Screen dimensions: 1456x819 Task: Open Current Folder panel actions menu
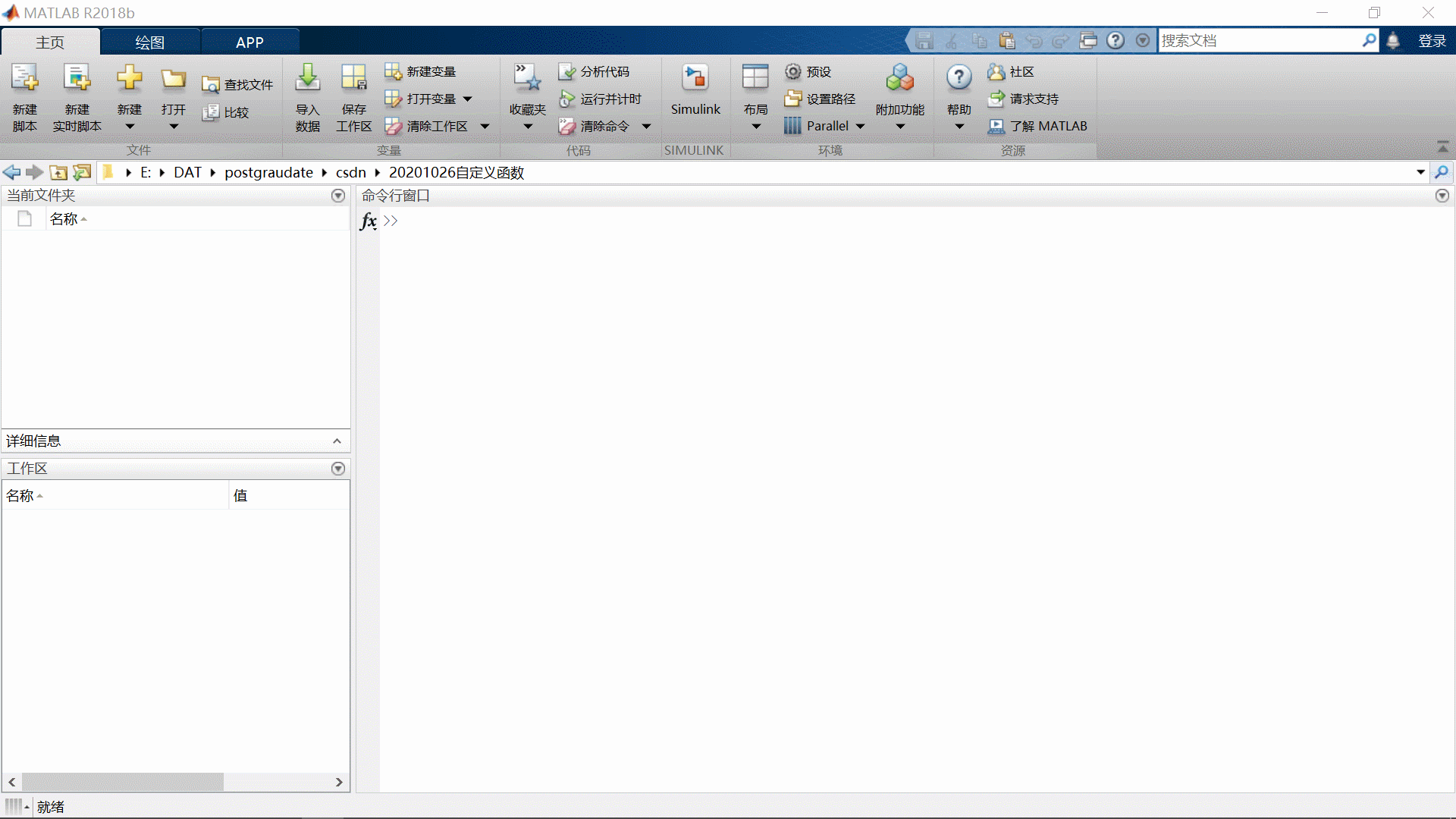click(338, 196)
